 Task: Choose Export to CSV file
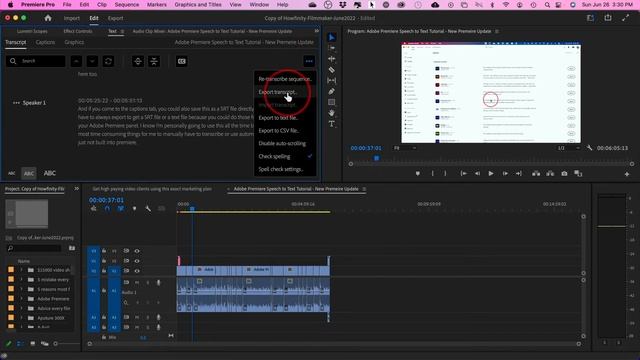click(x=285, y=131)
